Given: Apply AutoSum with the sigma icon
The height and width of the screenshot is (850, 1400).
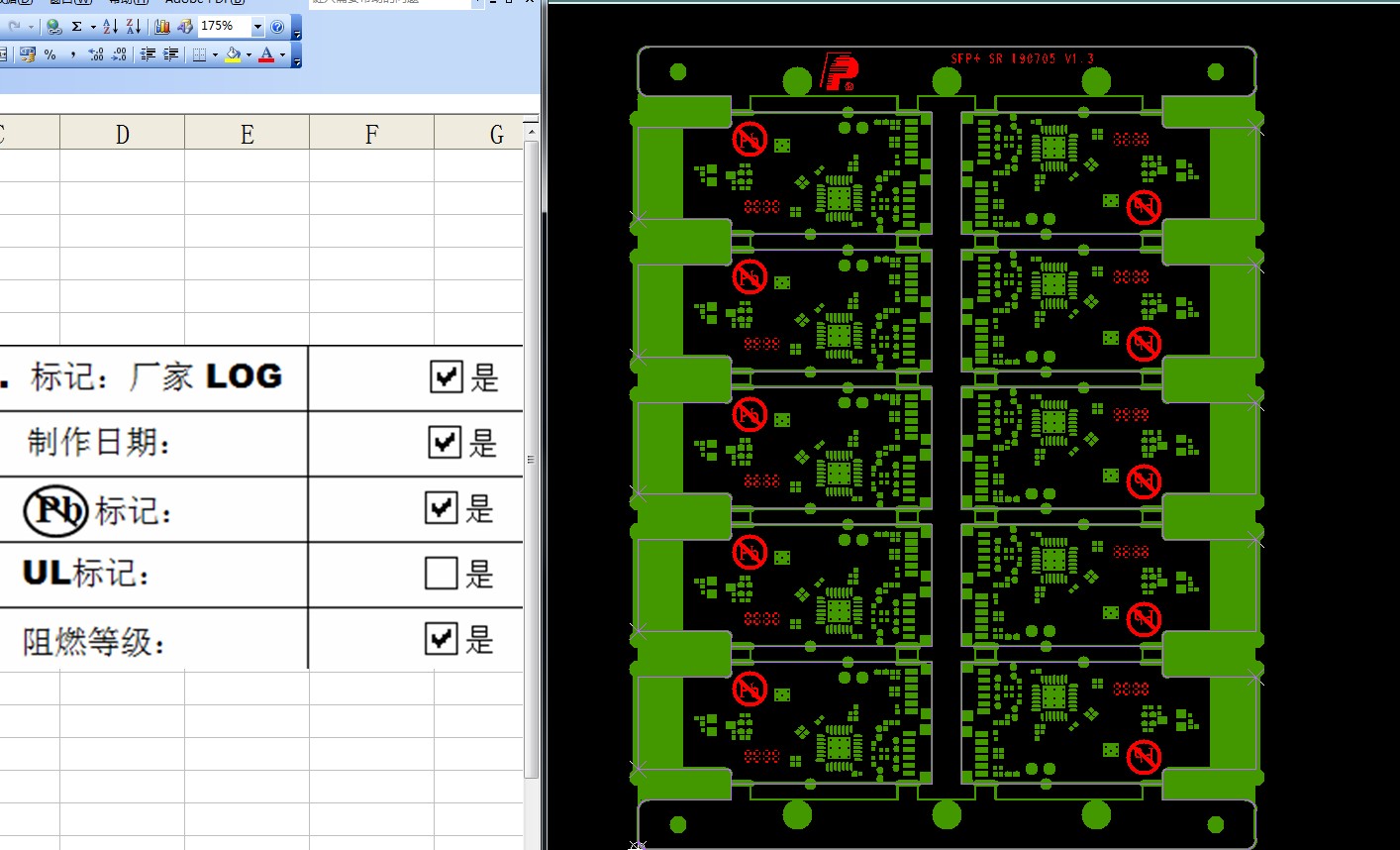Looking at the screenshot, I should tap(76, 27).
